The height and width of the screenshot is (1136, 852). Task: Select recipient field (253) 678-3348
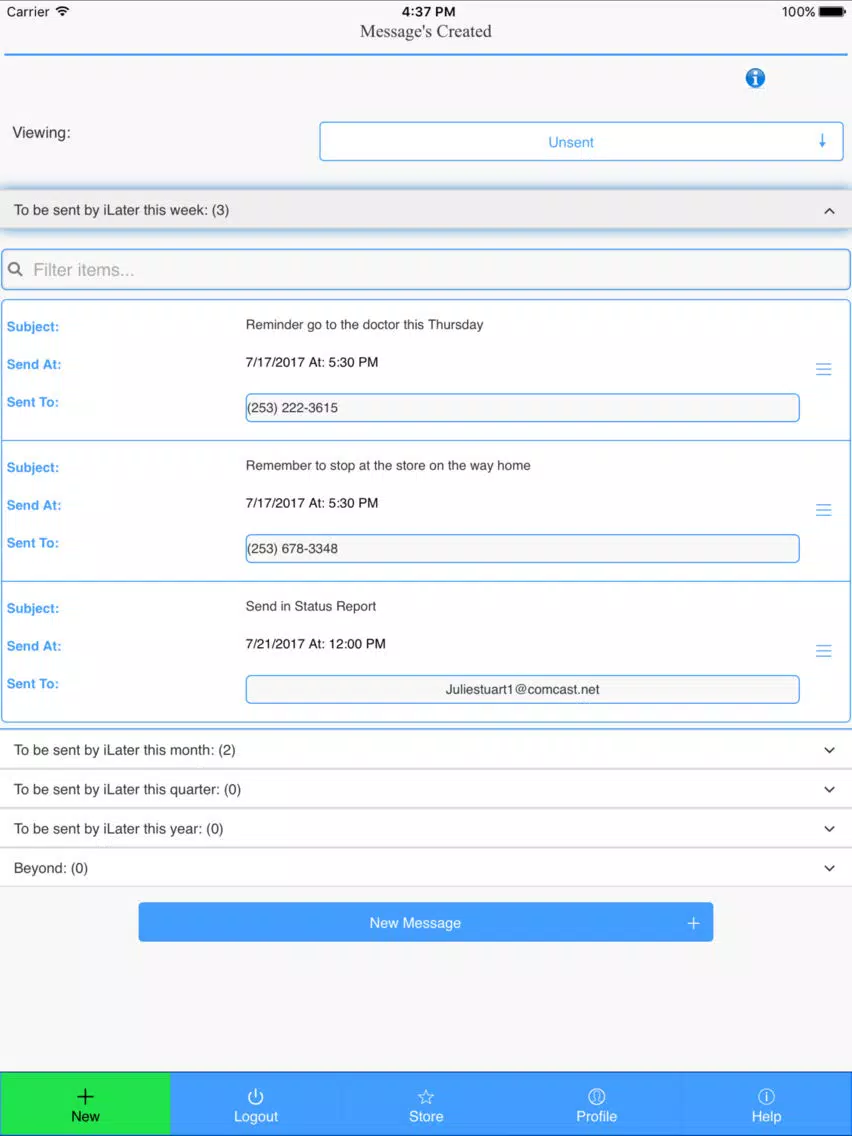522,548
